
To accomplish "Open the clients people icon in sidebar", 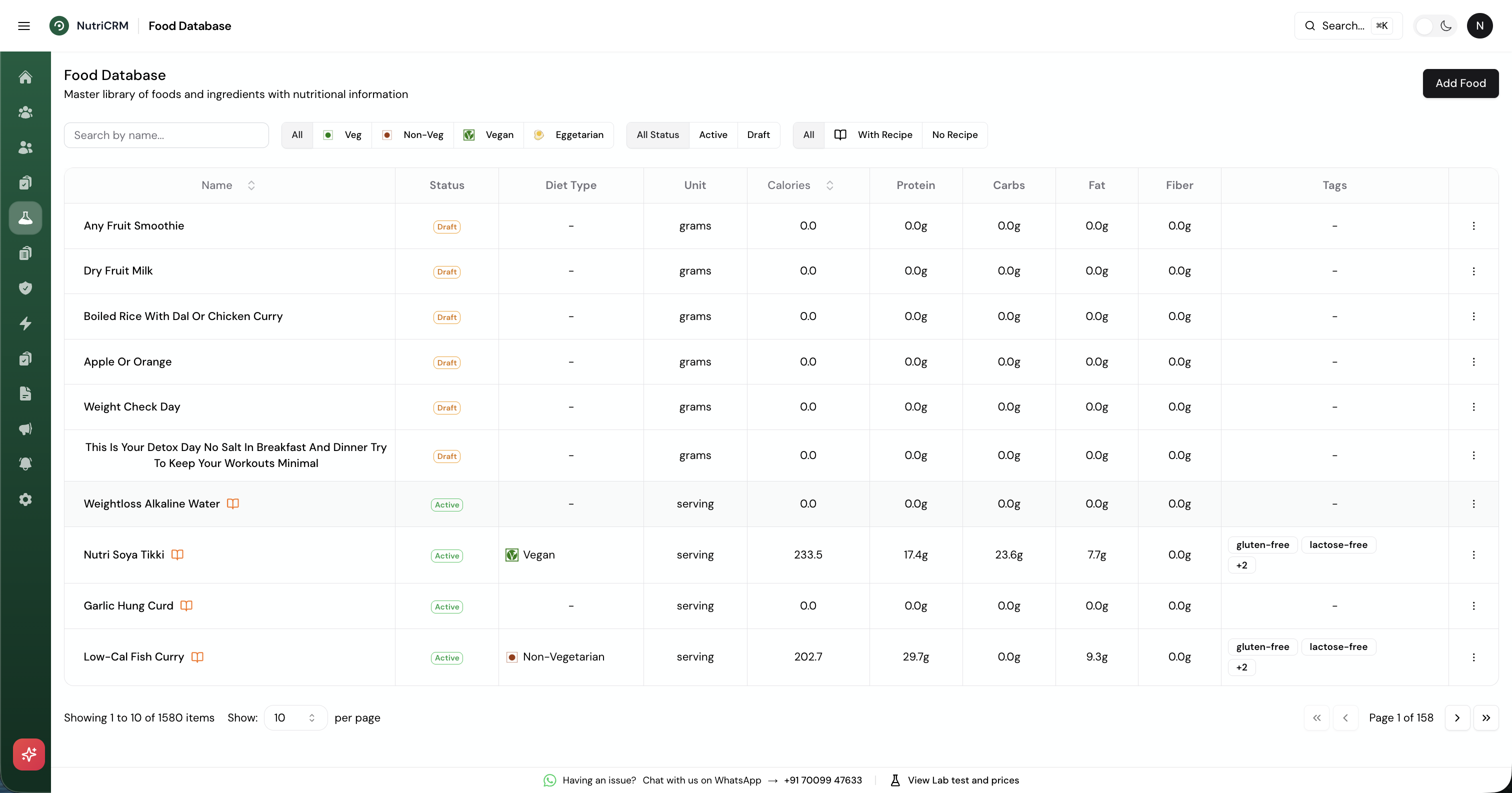I will (25, 148).
